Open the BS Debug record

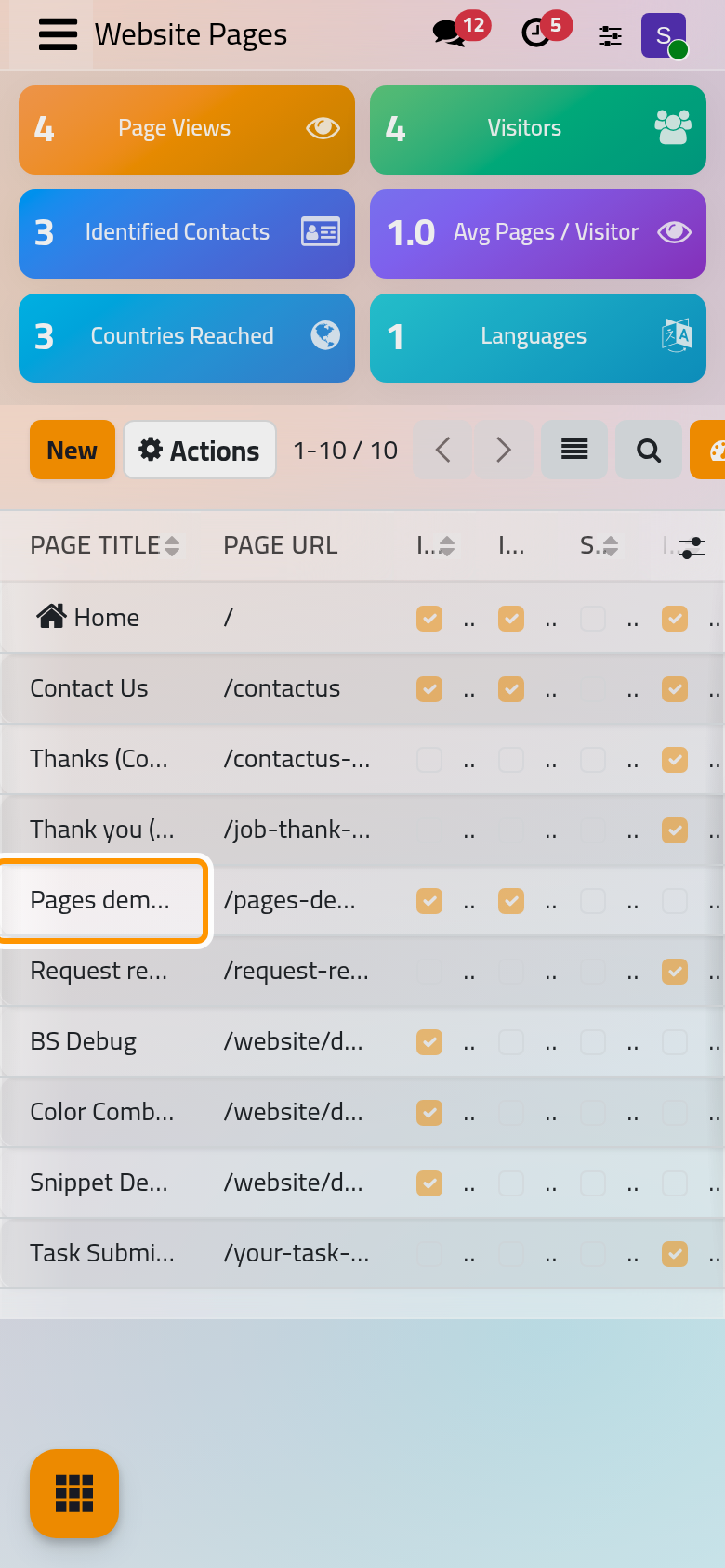[84, 1041]
